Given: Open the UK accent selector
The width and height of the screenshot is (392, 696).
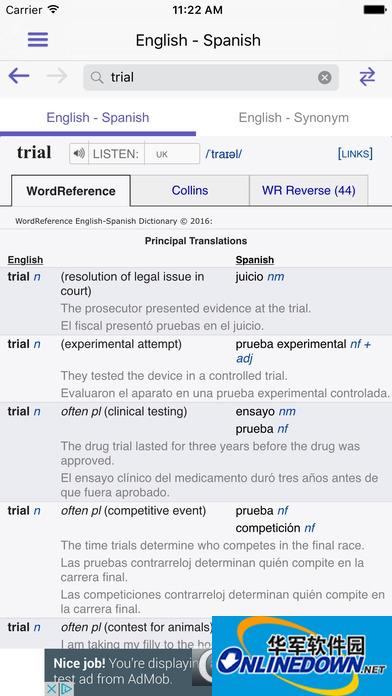Looking at the screenshot, I should [x=172, y=154].
